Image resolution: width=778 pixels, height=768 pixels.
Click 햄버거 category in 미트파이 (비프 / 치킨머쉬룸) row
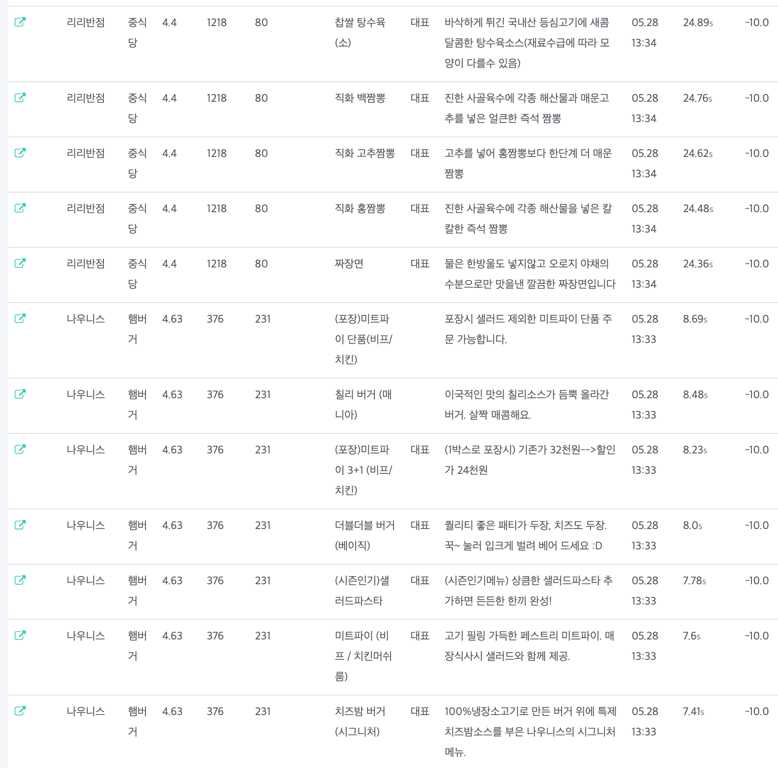click(x=137, y=646)
